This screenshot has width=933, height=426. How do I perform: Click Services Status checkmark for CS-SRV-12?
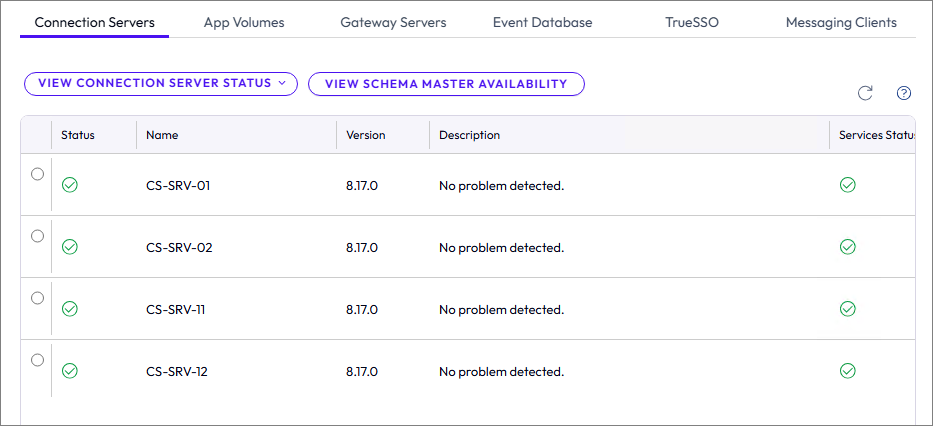point(847,371)
